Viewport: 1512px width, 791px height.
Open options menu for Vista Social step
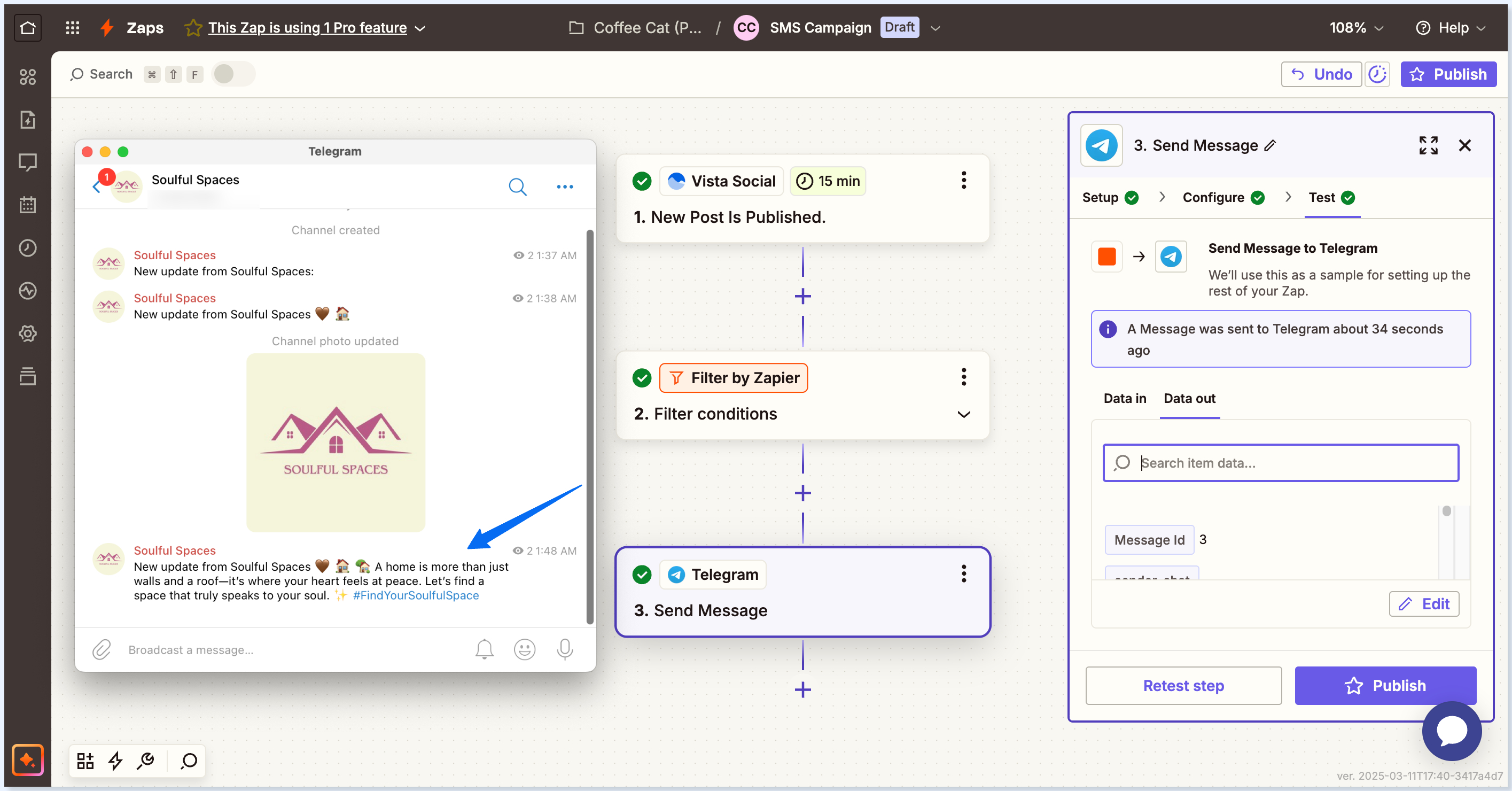click(x=963, y=180)
